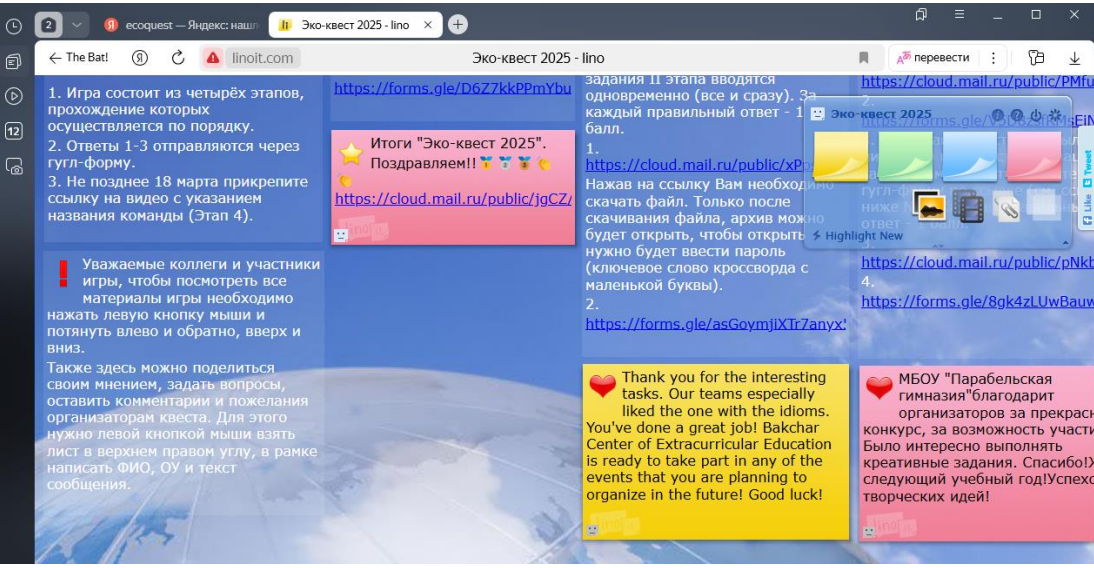Screen dimensions: 1094x568
Task: Open the bookmarks manager icon in title bar
Action: pyautogui.click(x=921, y=15)
